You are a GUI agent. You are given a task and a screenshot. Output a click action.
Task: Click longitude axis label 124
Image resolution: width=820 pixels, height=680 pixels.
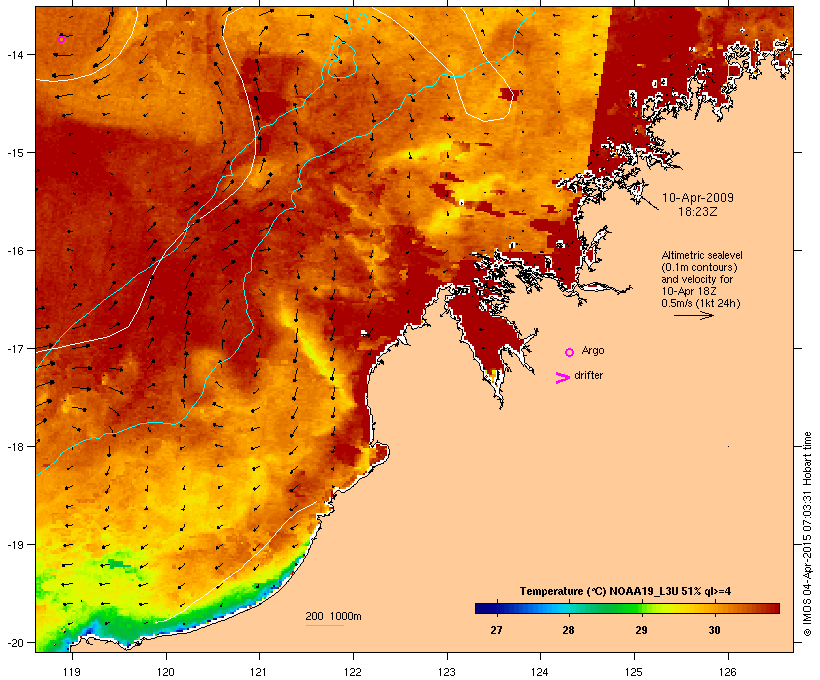pyautogui.click(x=540, y=672)
